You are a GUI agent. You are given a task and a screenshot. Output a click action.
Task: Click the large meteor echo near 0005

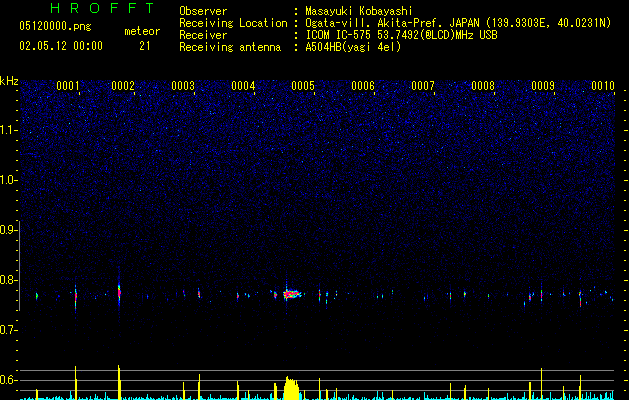pyautogui.click(x=292, y=294)
